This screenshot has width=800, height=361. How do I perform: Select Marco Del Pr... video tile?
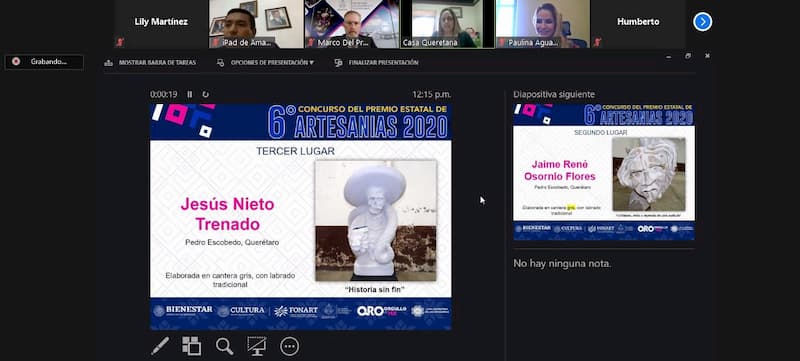click(x=352, y=24)
